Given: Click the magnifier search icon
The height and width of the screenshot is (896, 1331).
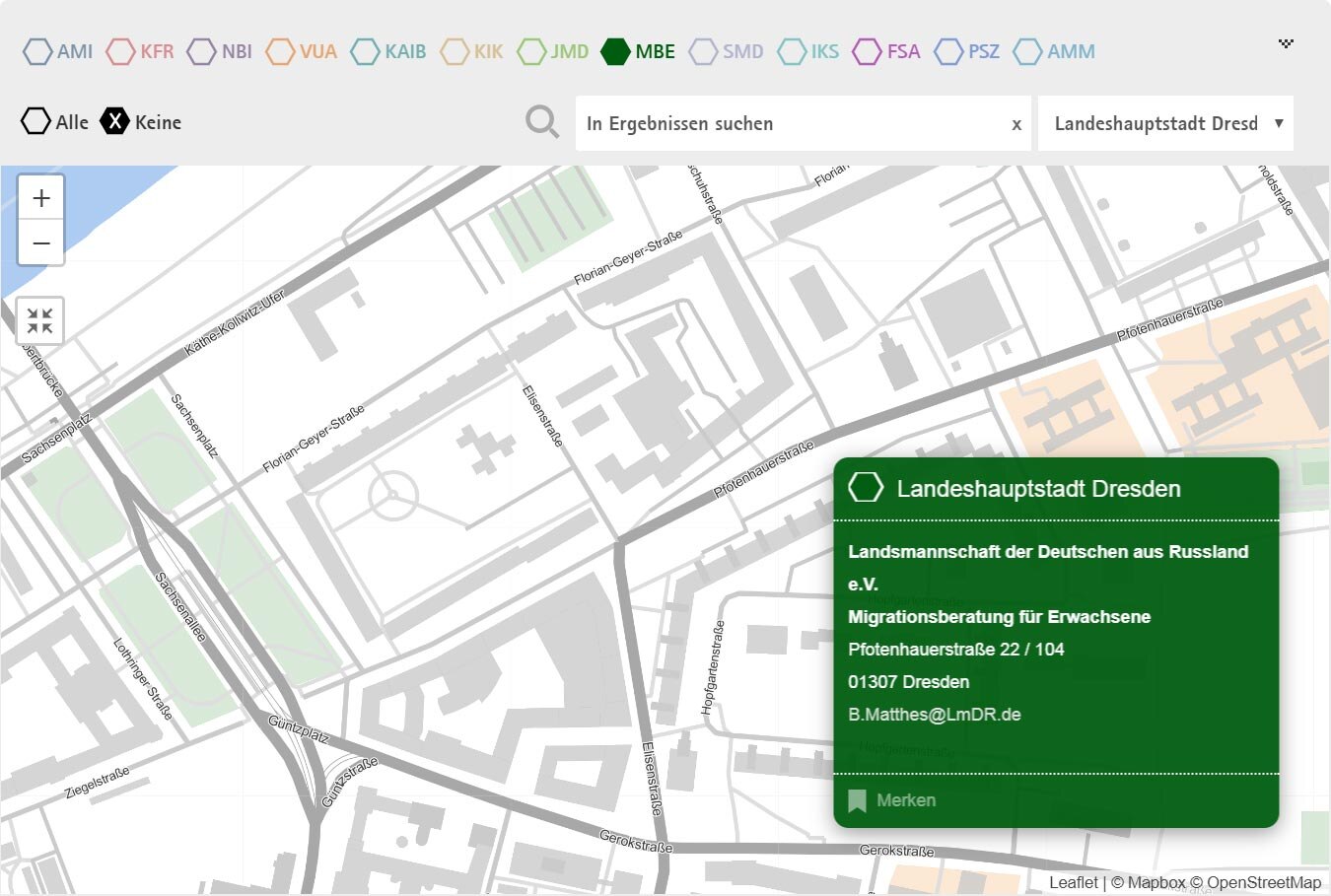Looking at the screenshot, I should click(x=542, y=122).
